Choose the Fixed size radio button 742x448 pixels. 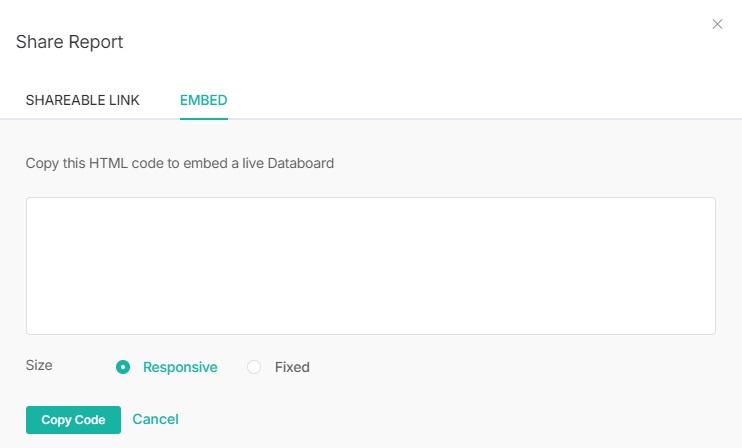[x=254, y=367]
